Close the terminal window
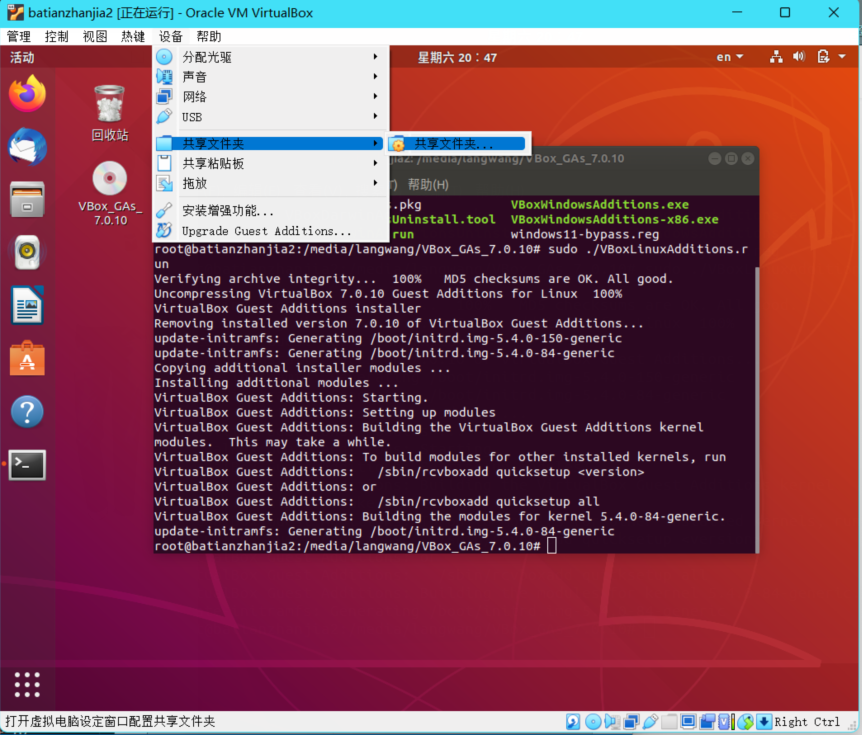The height and width of the screenshot is (735, 862). (x=748, y=158)
